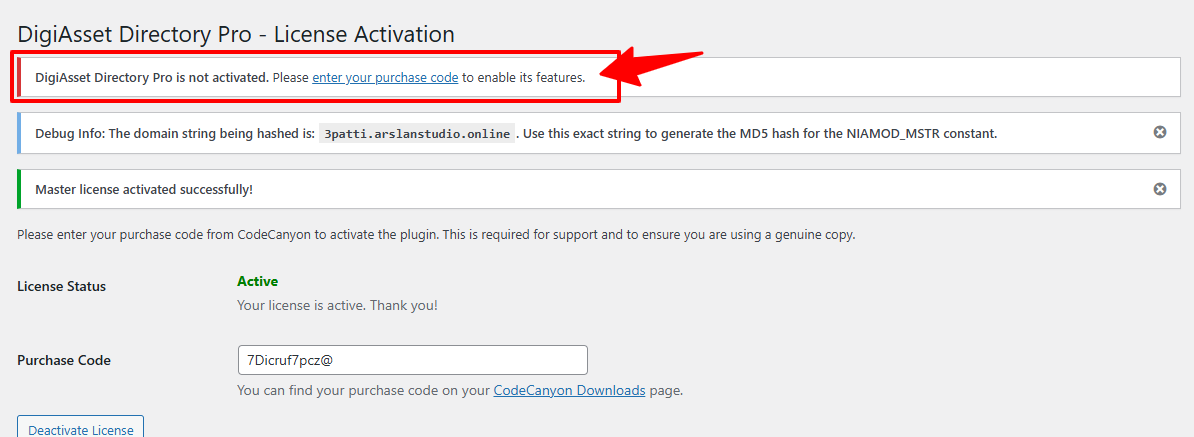Click the green Active status text
Image resolution: width=1194 pixels, height=437 pixels.
(258, 281)
